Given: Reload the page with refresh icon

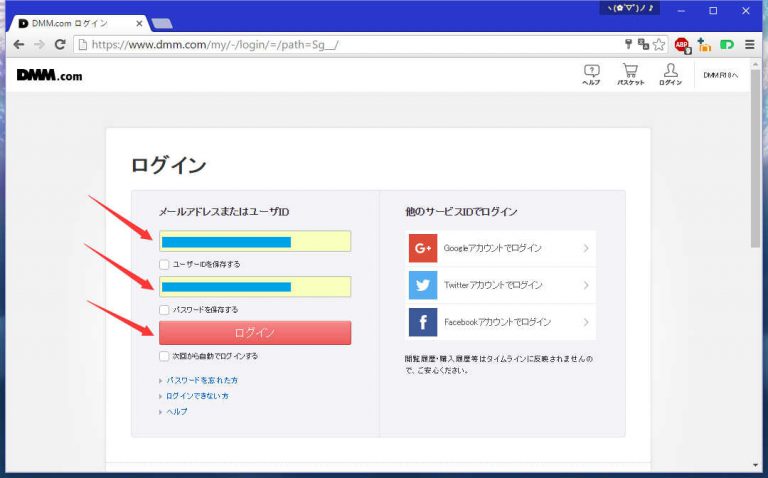Looking at the screenshot, I should [60, 45].
